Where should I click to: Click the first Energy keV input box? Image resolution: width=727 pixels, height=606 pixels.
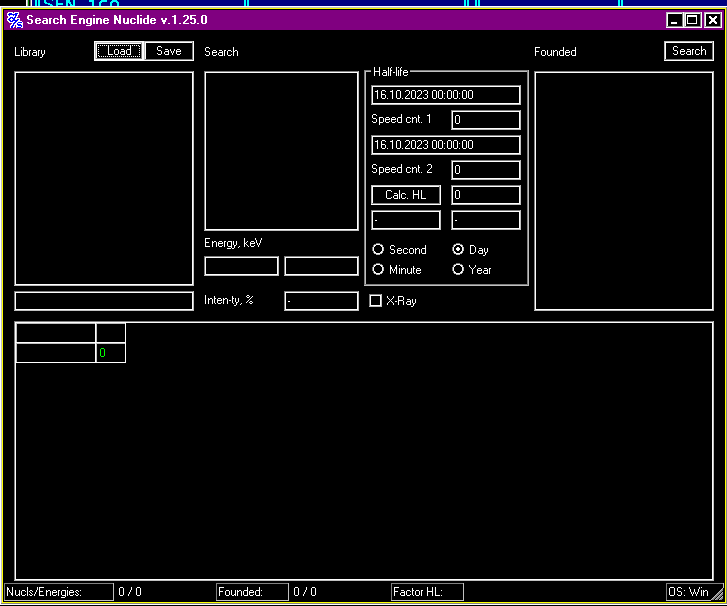[x=241, y=266]
